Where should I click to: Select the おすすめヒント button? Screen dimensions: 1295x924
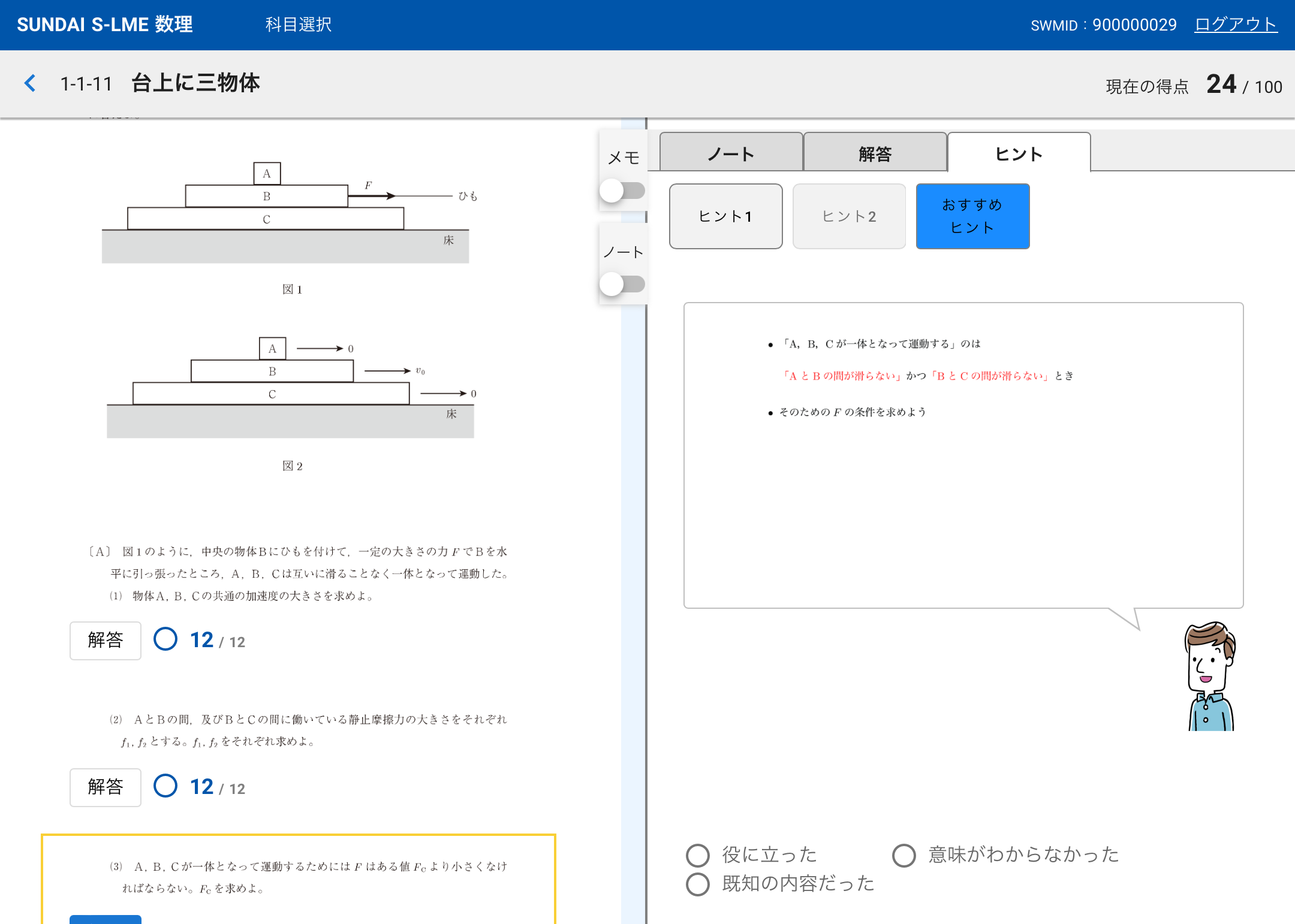click(x=972, y=216)
